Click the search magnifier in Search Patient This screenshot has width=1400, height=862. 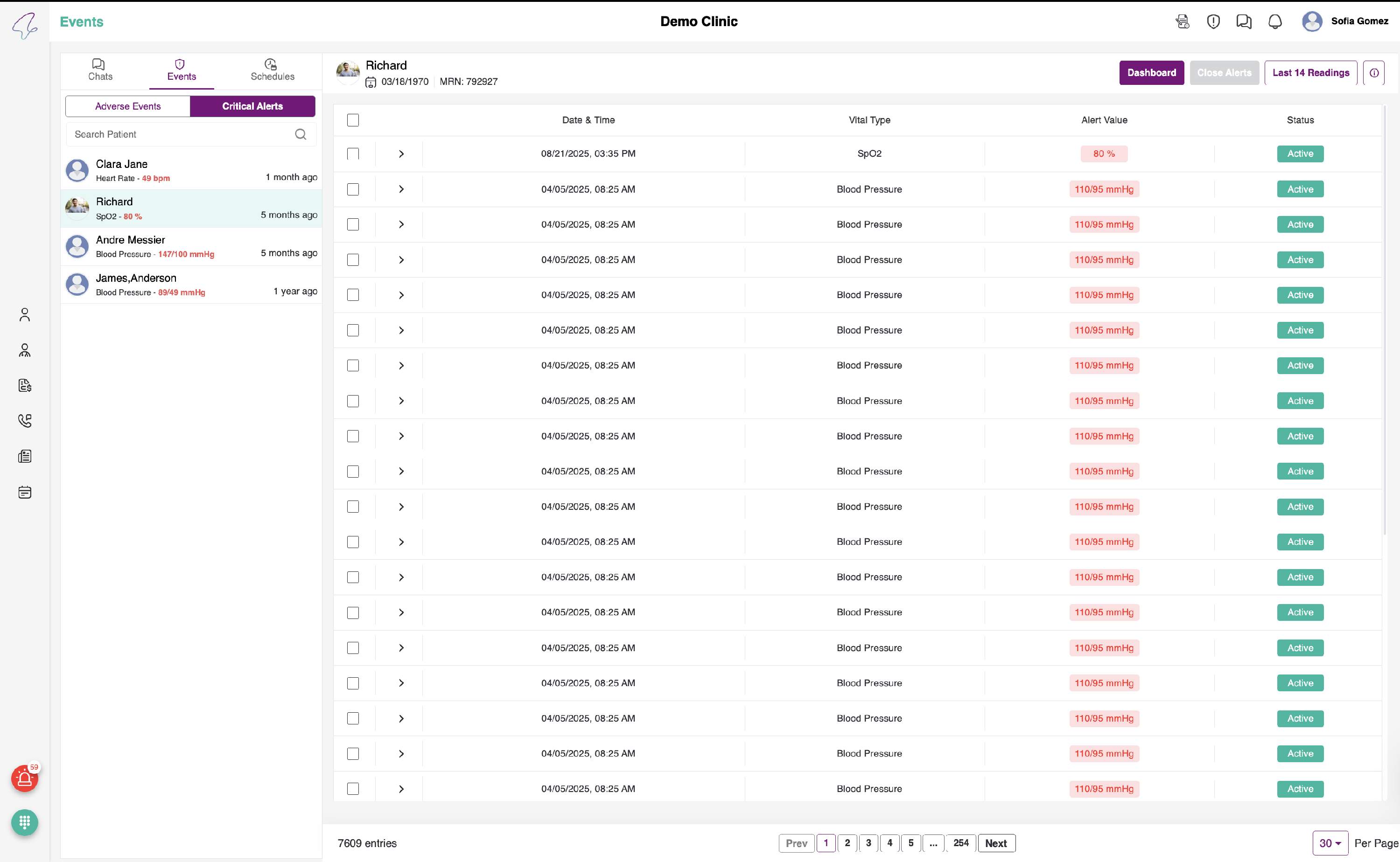coord(301,134)
